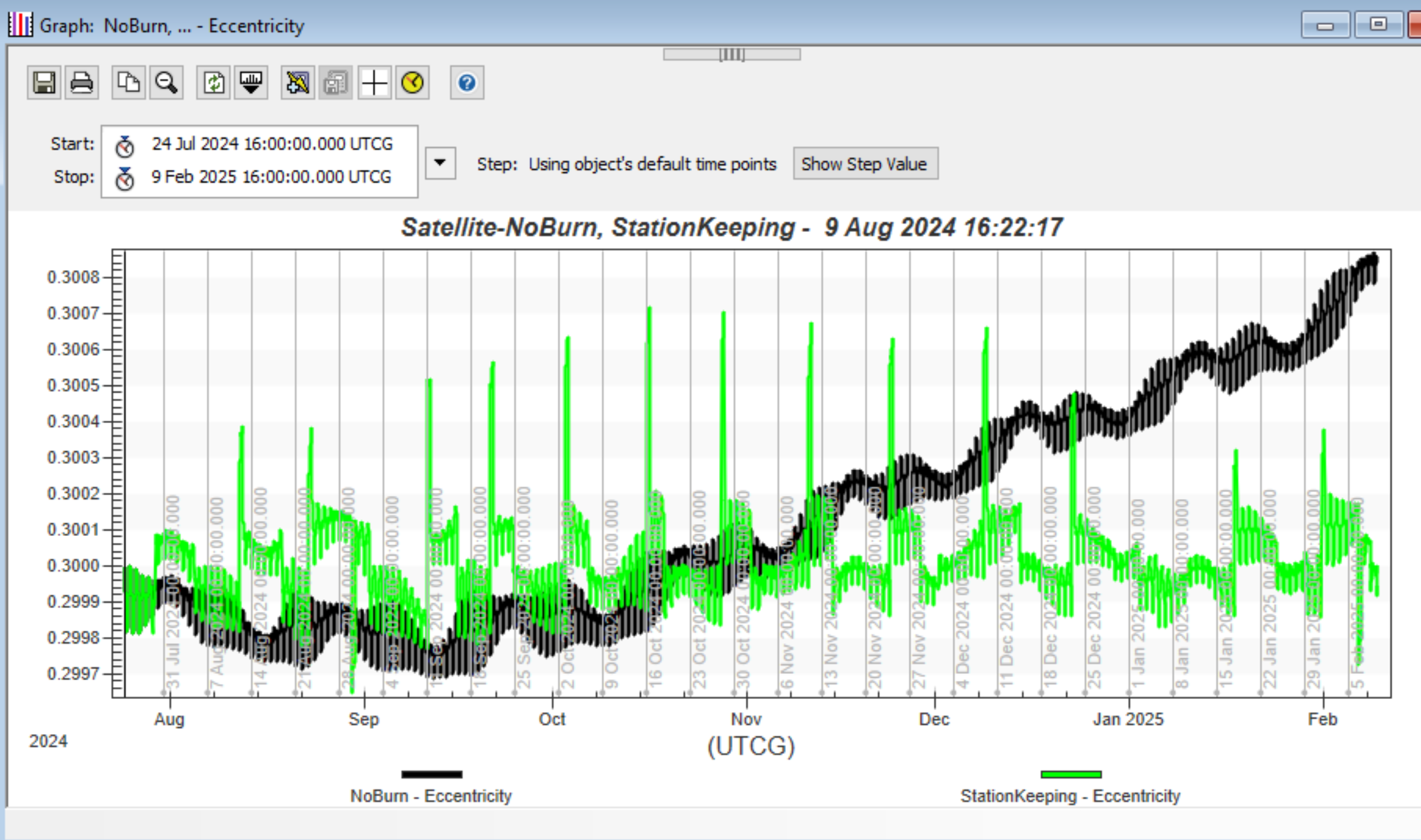The width and height of the screenshot is (1421, 840).
Task: Print the eccentricity graph
Action: [x=81, y=83]
